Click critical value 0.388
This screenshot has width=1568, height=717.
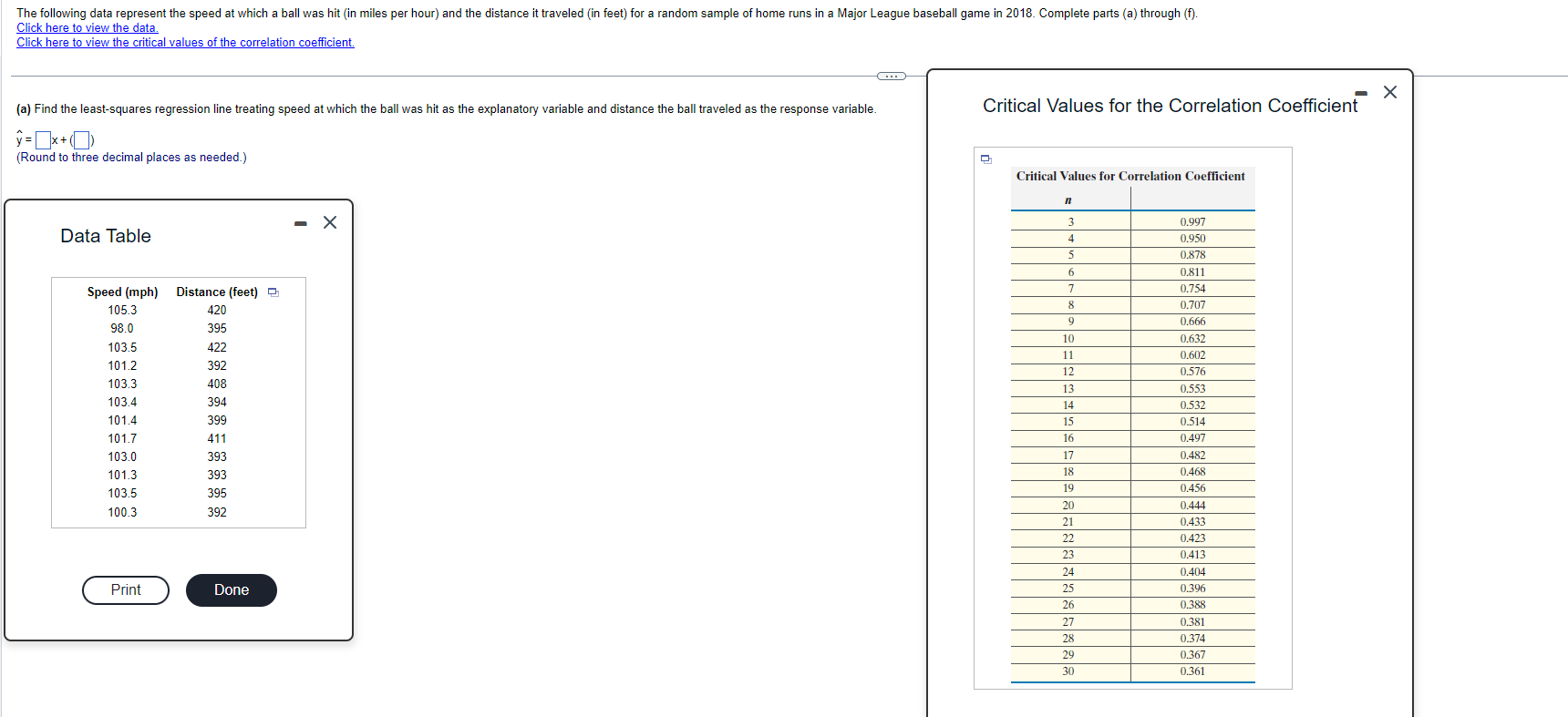pos(1192,605)
